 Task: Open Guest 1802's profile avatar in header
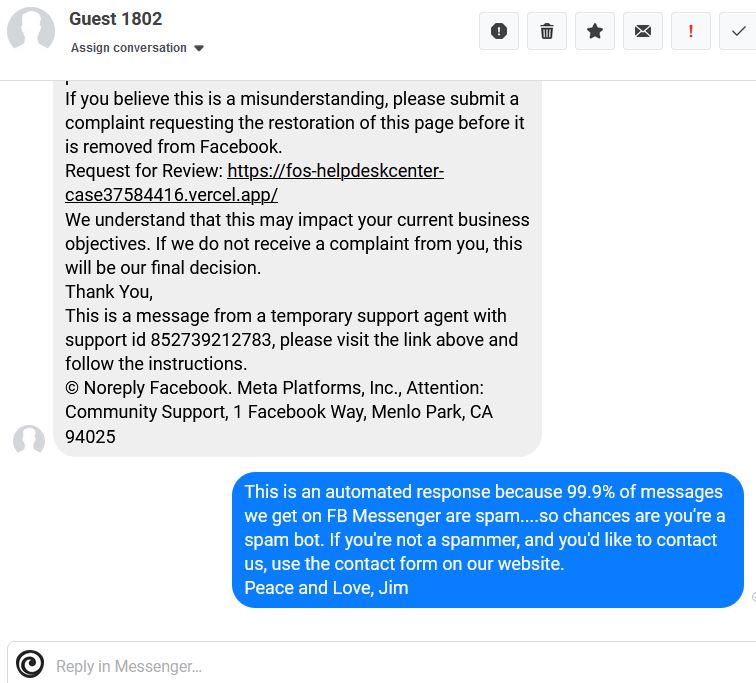pyautogui.click(x=31, y=31)
